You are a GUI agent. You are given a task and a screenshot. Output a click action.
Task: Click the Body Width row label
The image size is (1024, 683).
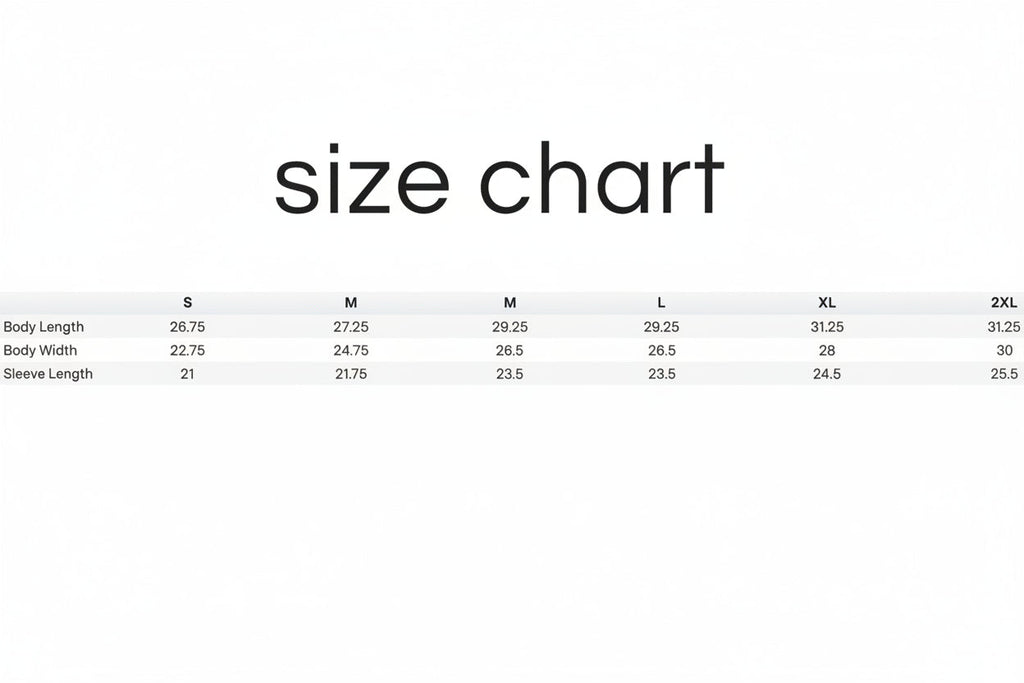click(x=40, y=351)
